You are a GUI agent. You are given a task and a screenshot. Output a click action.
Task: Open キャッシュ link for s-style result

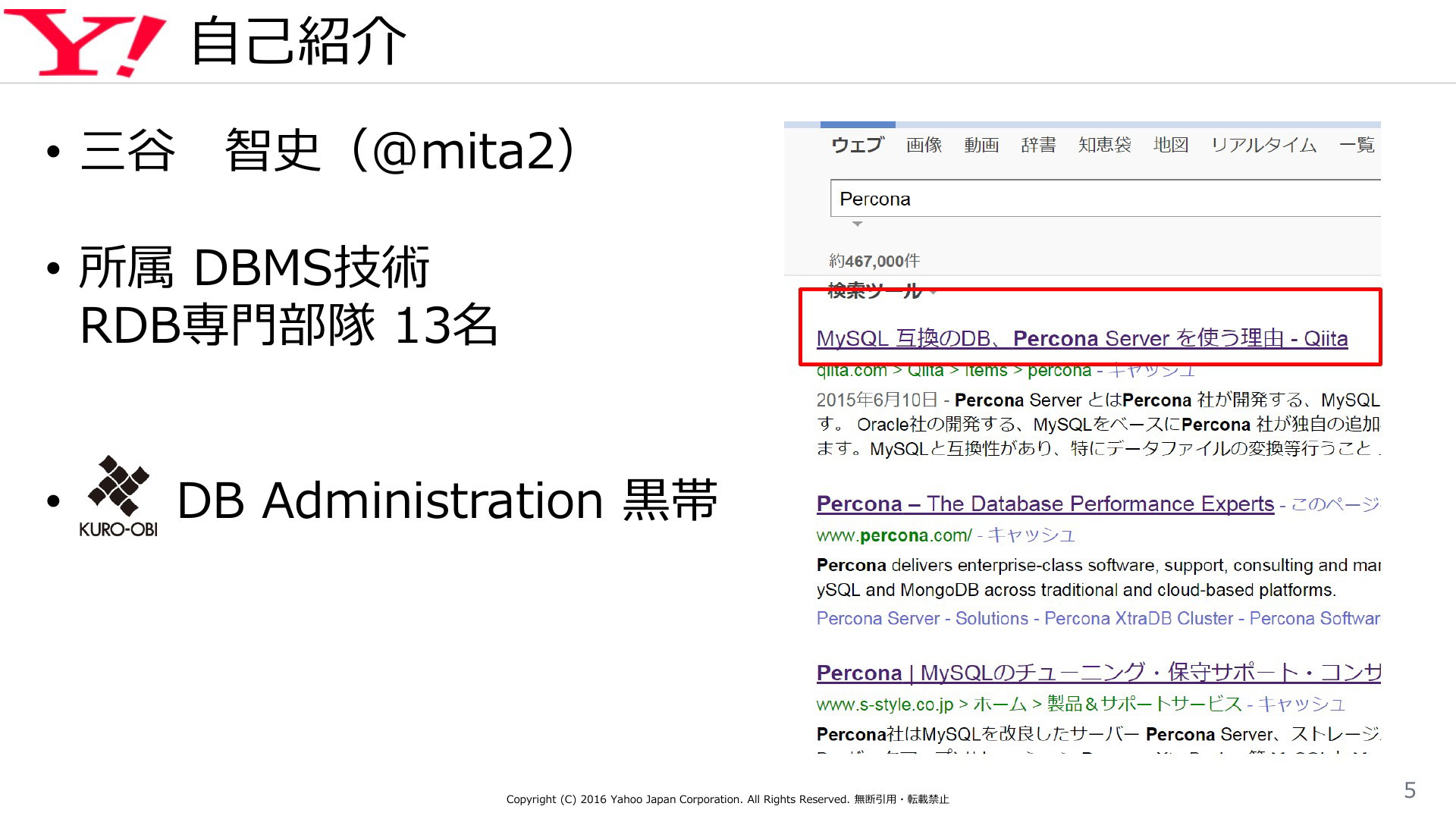coord(1301,704)
